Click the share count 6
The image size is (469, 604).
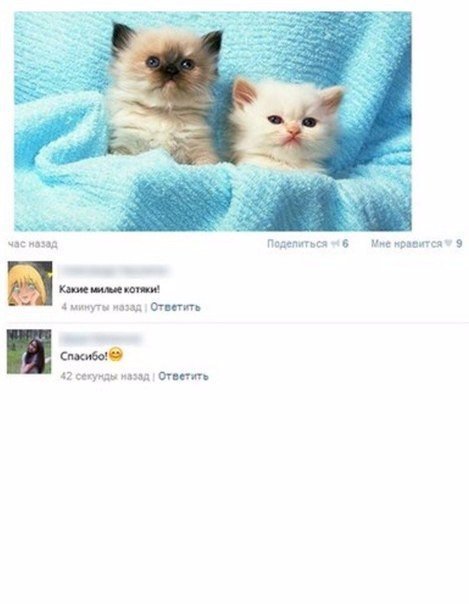click(345, 244)
